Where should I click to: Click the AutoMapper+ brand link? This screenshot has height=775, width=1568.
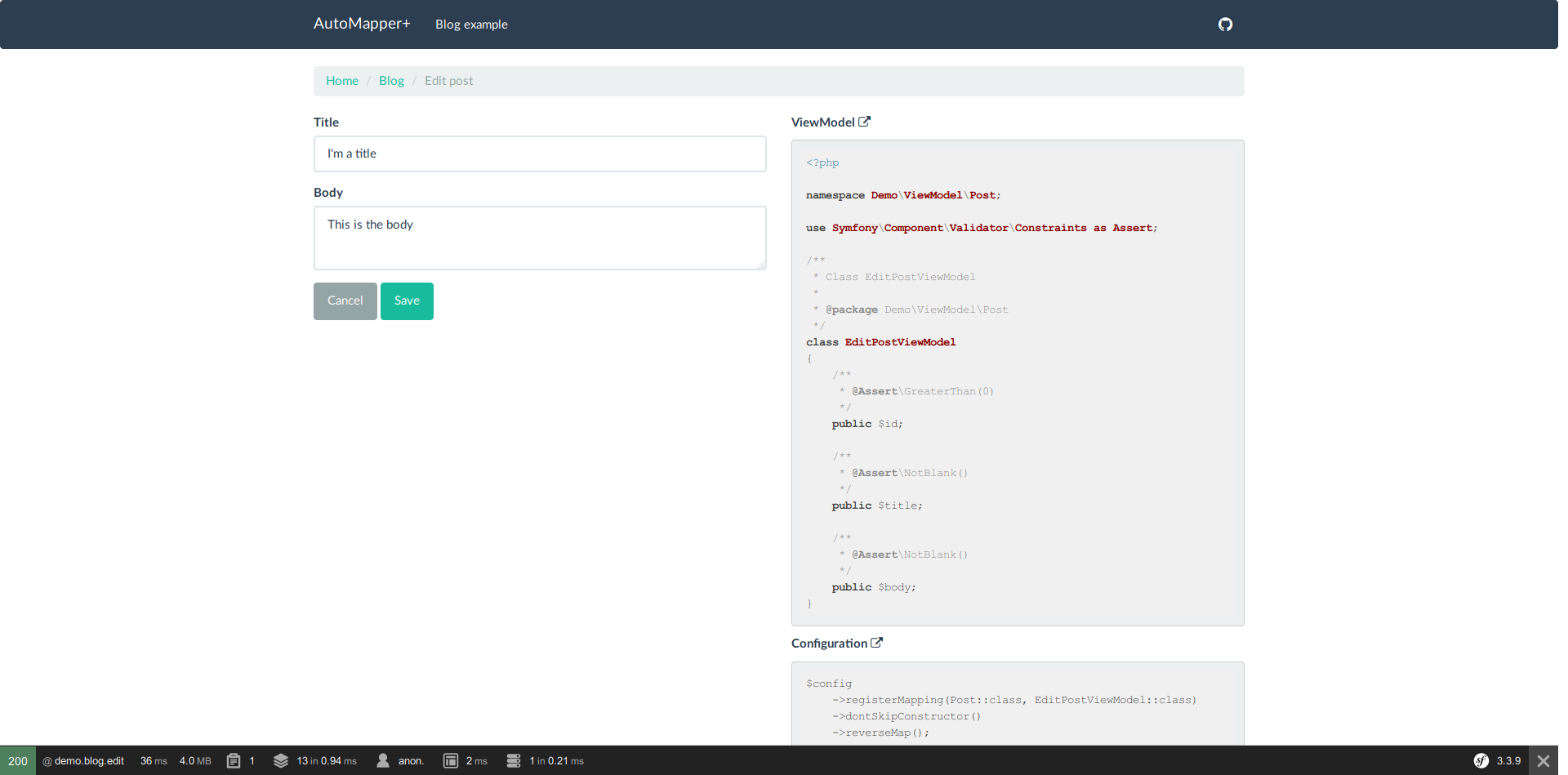(362, 24)
